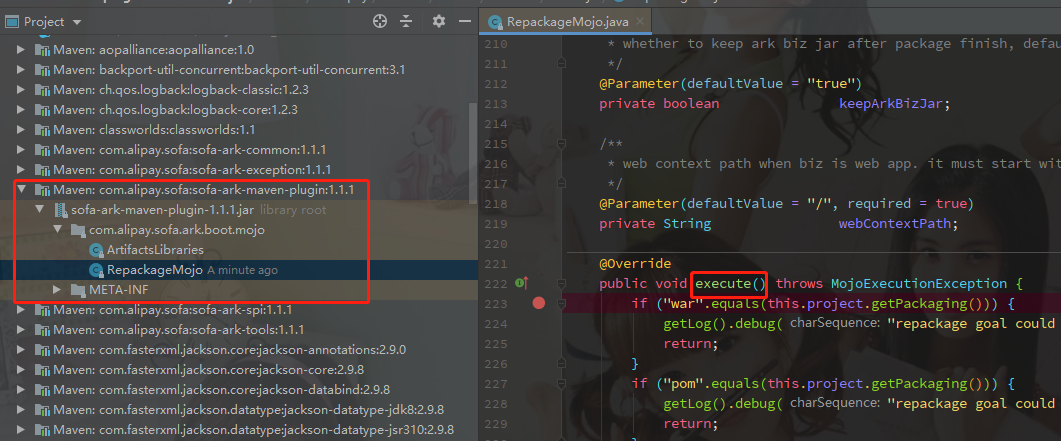1061x441 pixels.
Task: Click the collapse all icon in Project panel
Action: point(406,22)
